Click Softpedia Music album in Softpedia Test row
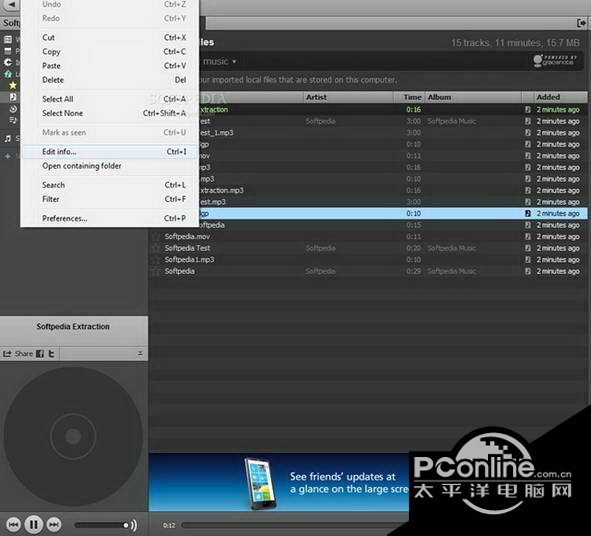The image size is (591, 536). coord(452,248)
